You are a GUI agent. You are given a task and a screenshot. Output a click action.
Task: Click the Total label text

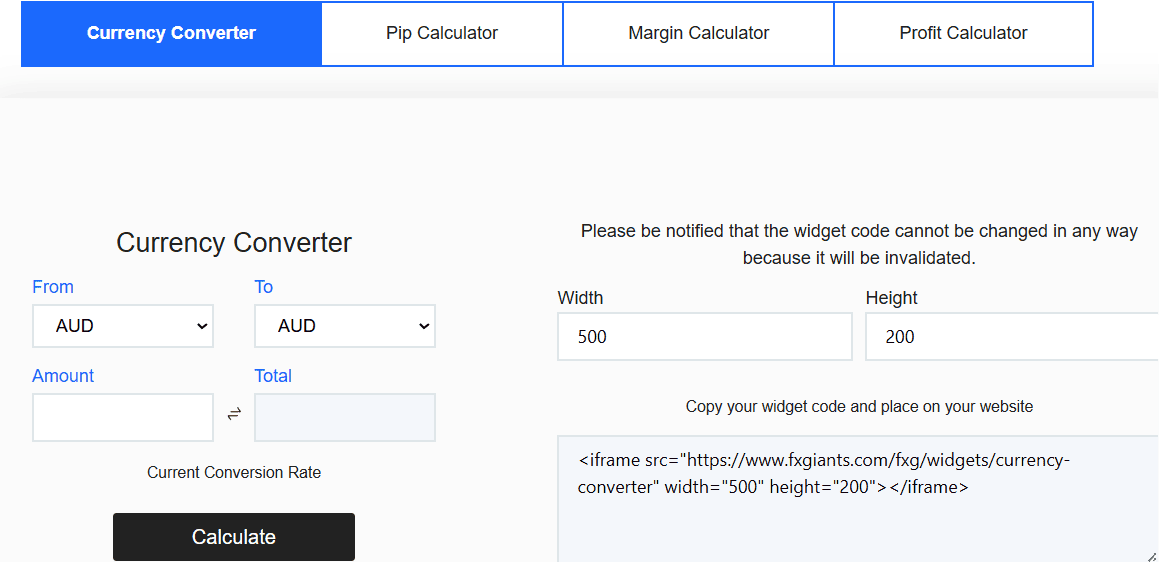coord(273,376)
